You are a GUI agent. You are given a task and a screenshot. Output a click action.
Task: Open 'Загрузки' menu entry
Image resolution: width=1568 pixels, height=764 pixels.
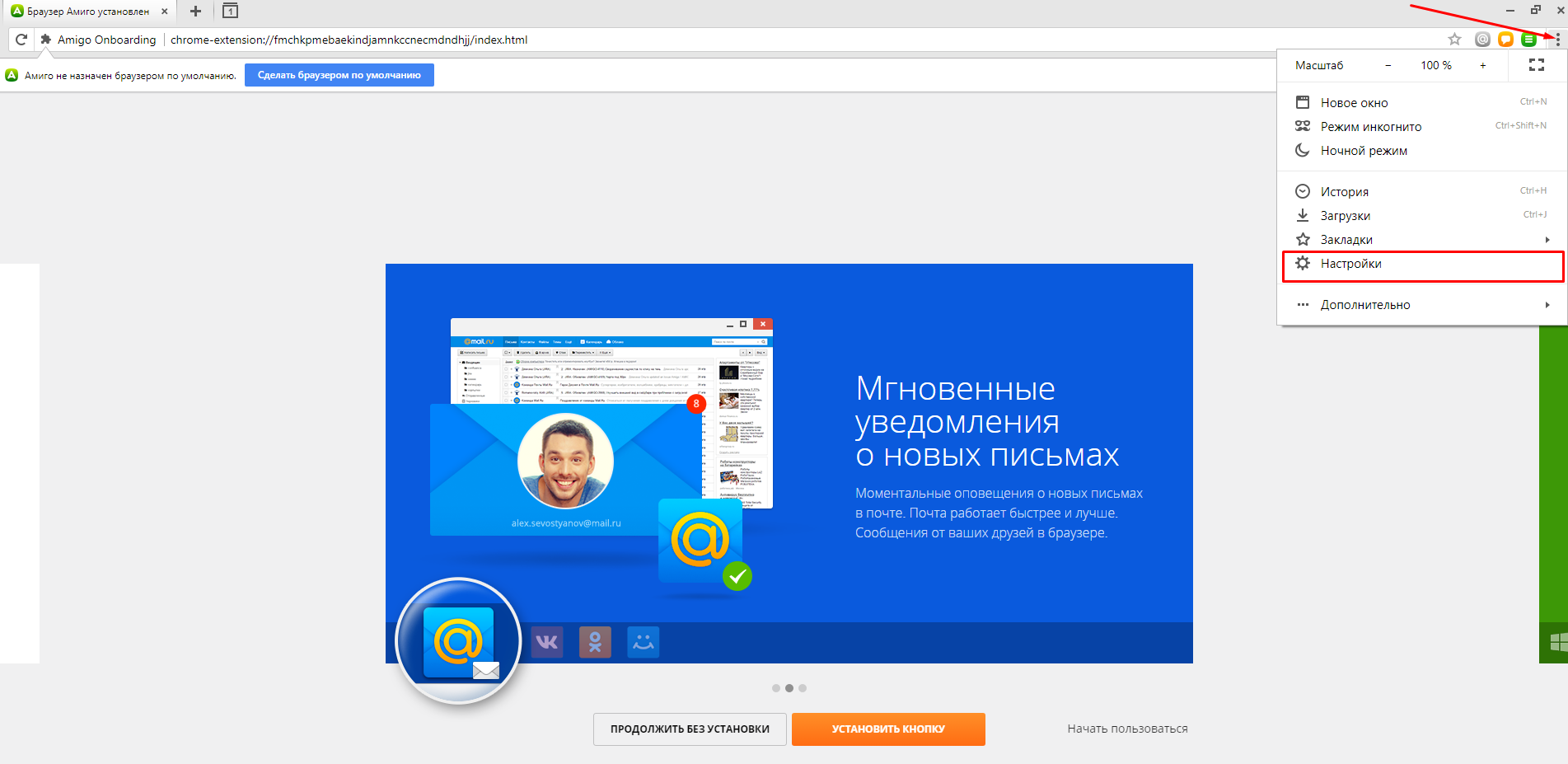click(x=1422, y=215)
